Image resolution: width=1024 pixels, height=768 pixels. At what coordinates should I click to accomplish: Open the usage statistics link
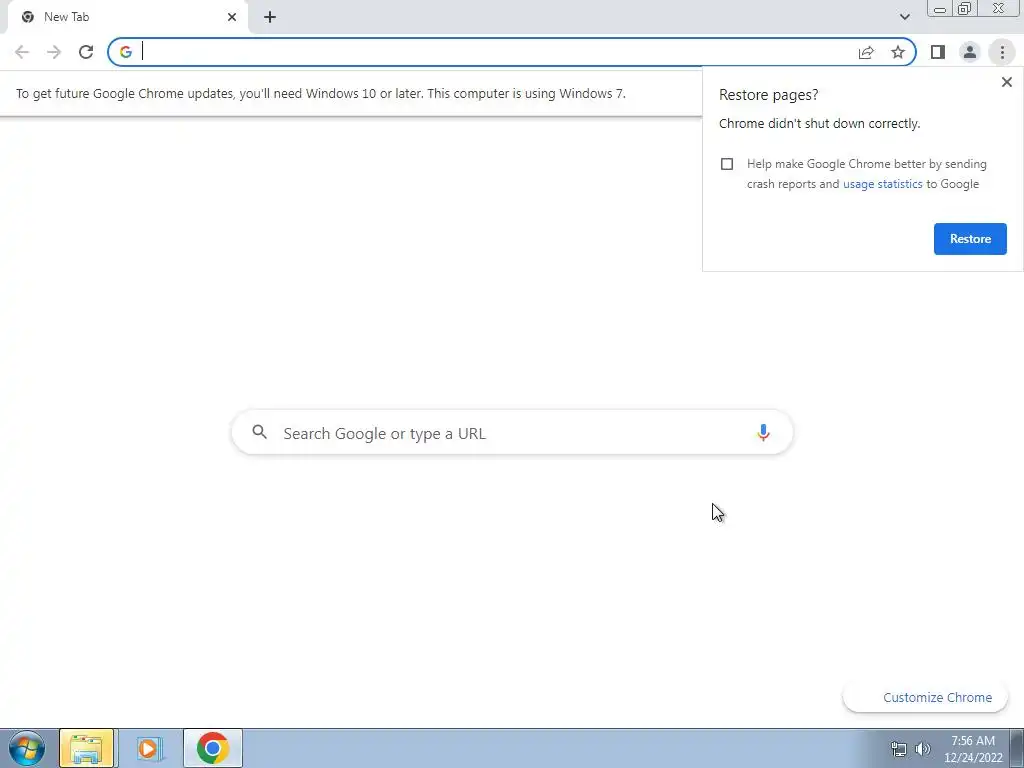pos(882,184)
